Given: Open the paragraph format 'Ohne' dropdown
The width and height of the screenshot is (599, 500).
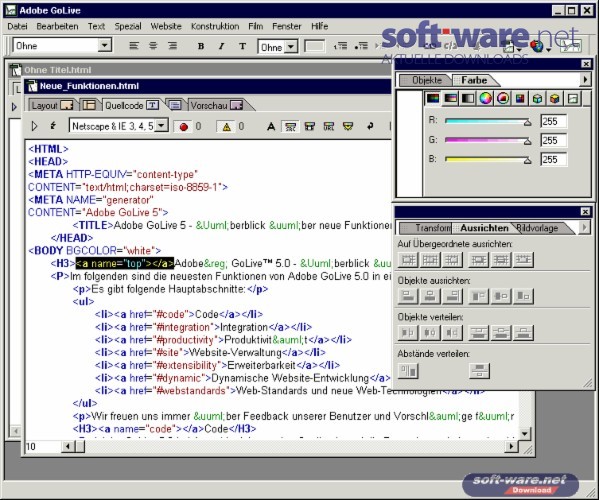Looking at the screenshot, I should click(x=104, y=45).
